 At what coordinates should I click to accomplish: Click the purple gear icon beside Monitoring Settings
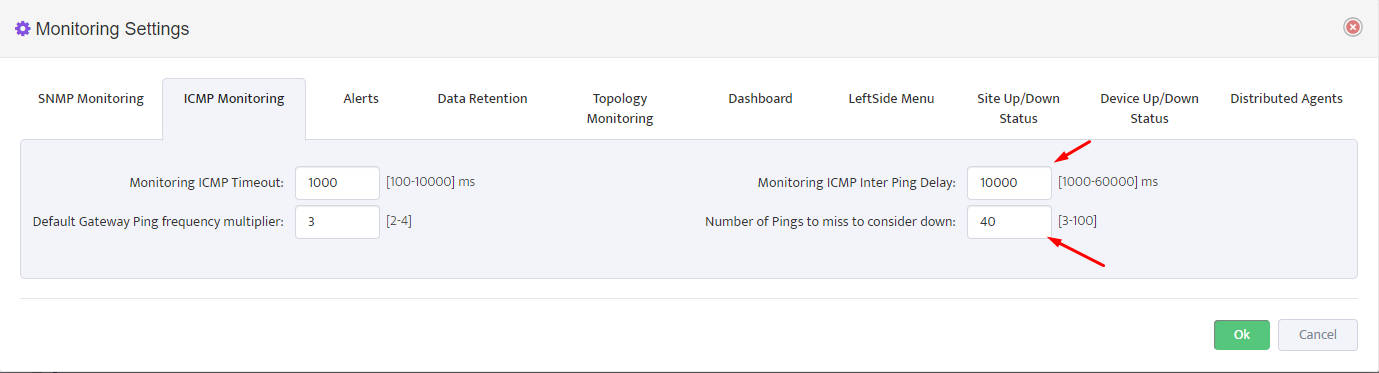(x=23, y=29)
